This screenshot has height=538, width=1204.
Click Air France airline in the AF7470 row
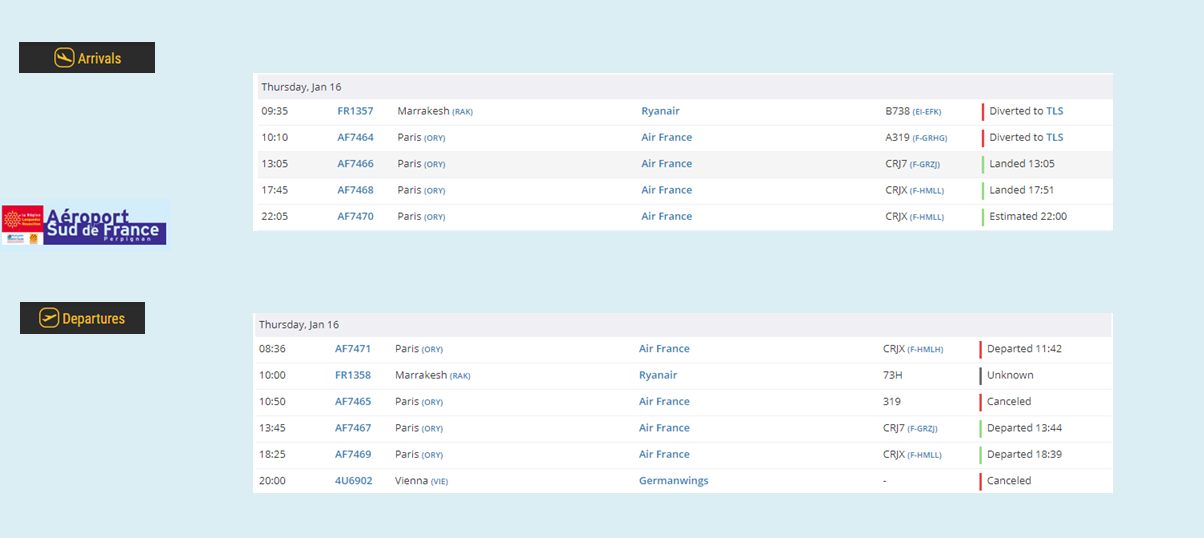coord(666,216)
